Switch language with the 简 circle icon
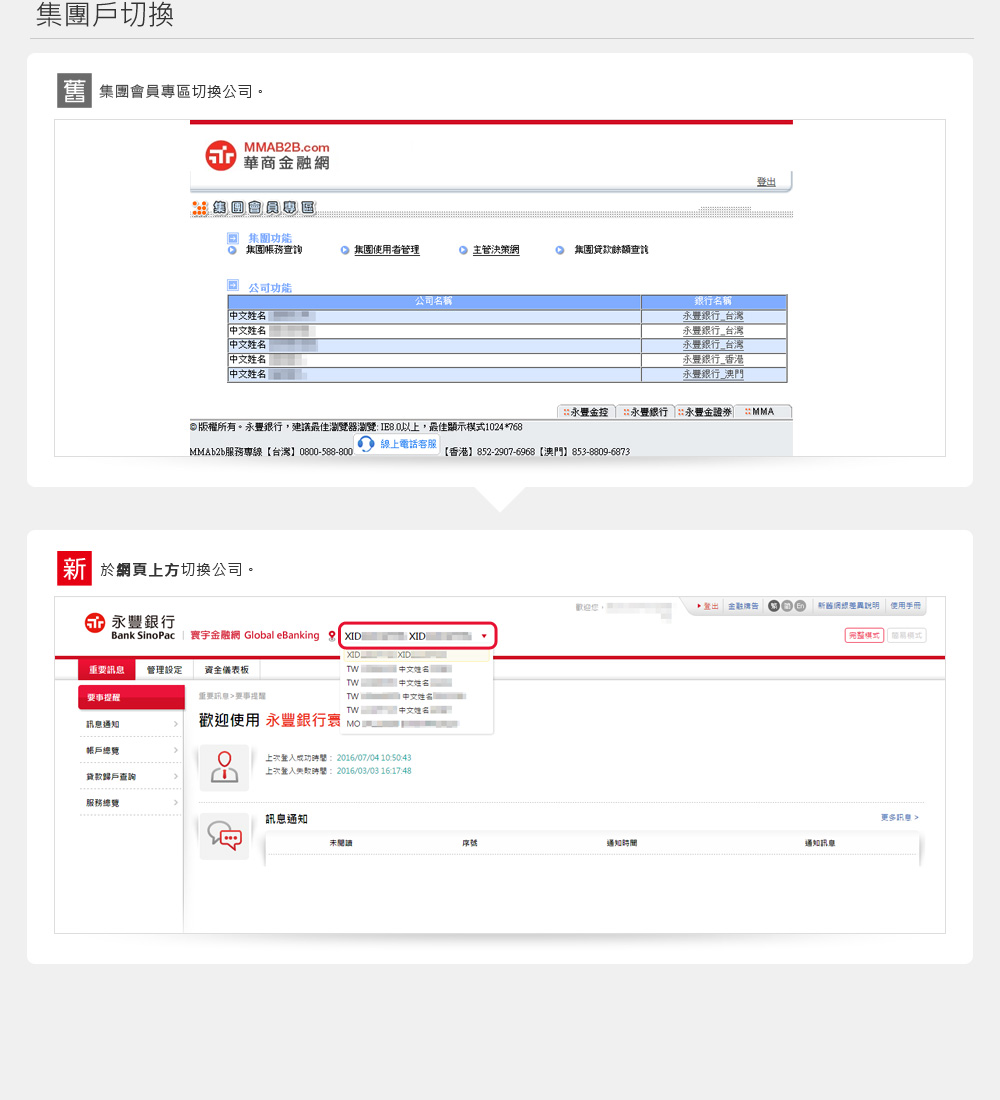This screenshot has height=1100, width=1000. 787,605
